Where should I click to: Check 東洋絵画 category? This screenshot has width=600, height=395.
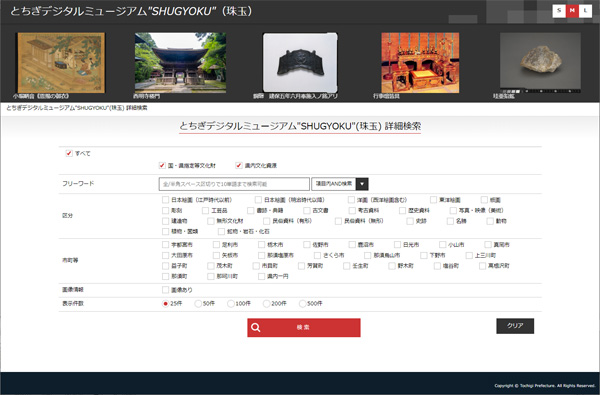point(433,200)
